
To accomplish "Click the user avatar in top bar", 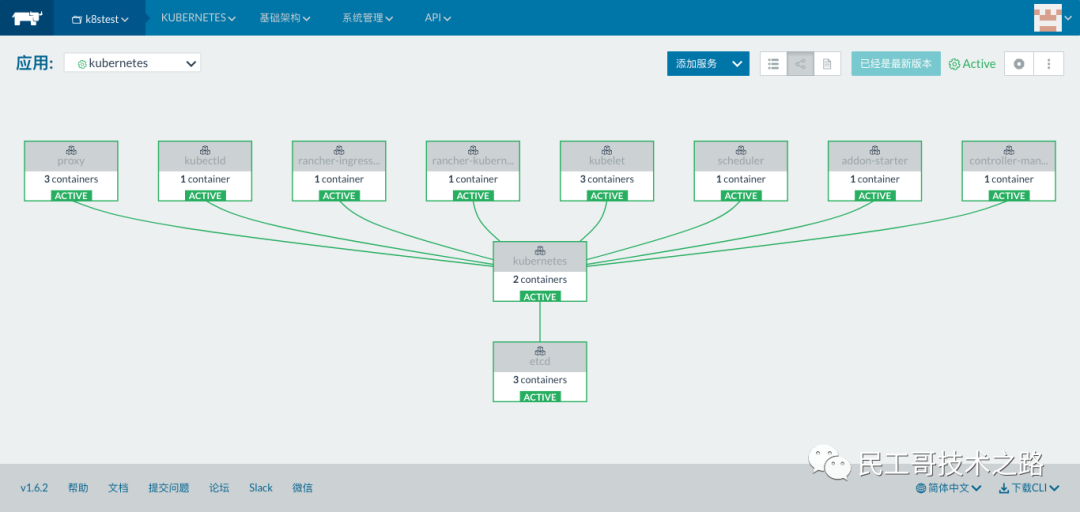I will [1048, 18].
